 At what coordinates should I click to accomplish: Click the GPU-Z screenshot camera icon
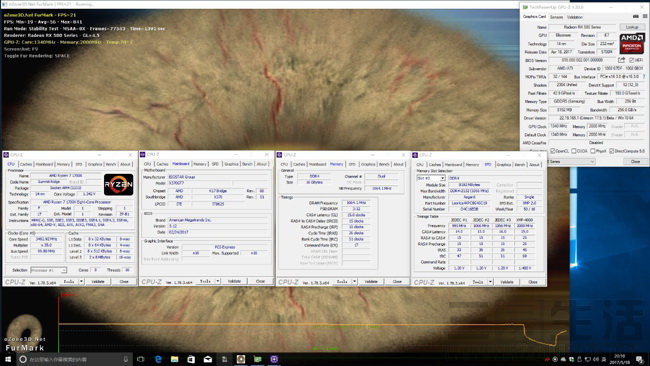[635, 17]
